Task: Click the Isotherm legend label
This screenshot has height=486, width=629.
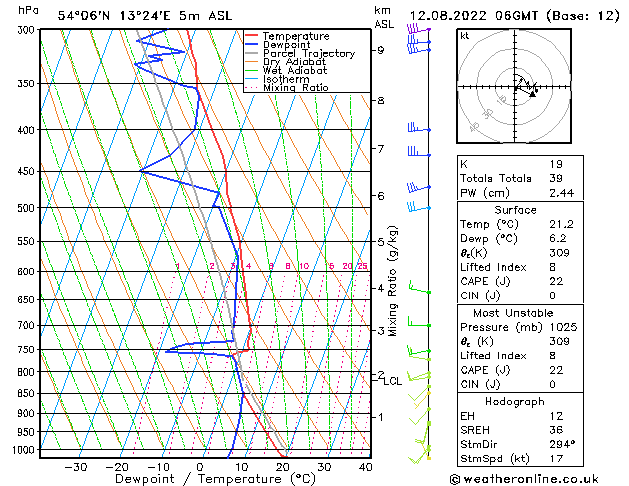Action: (286, 79)
